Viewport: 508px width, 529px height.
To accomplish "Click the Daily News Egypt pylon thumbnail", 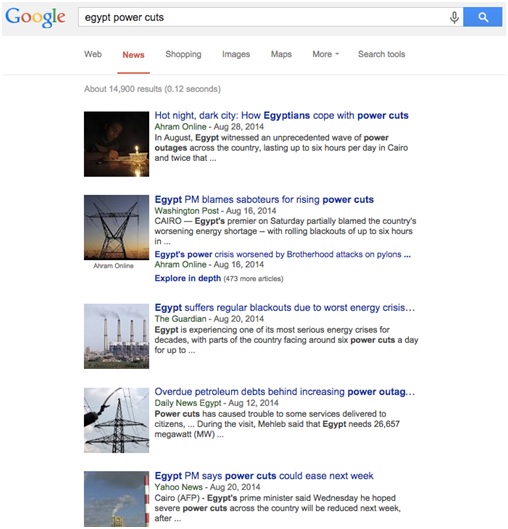I will click(x=116, y=420).
